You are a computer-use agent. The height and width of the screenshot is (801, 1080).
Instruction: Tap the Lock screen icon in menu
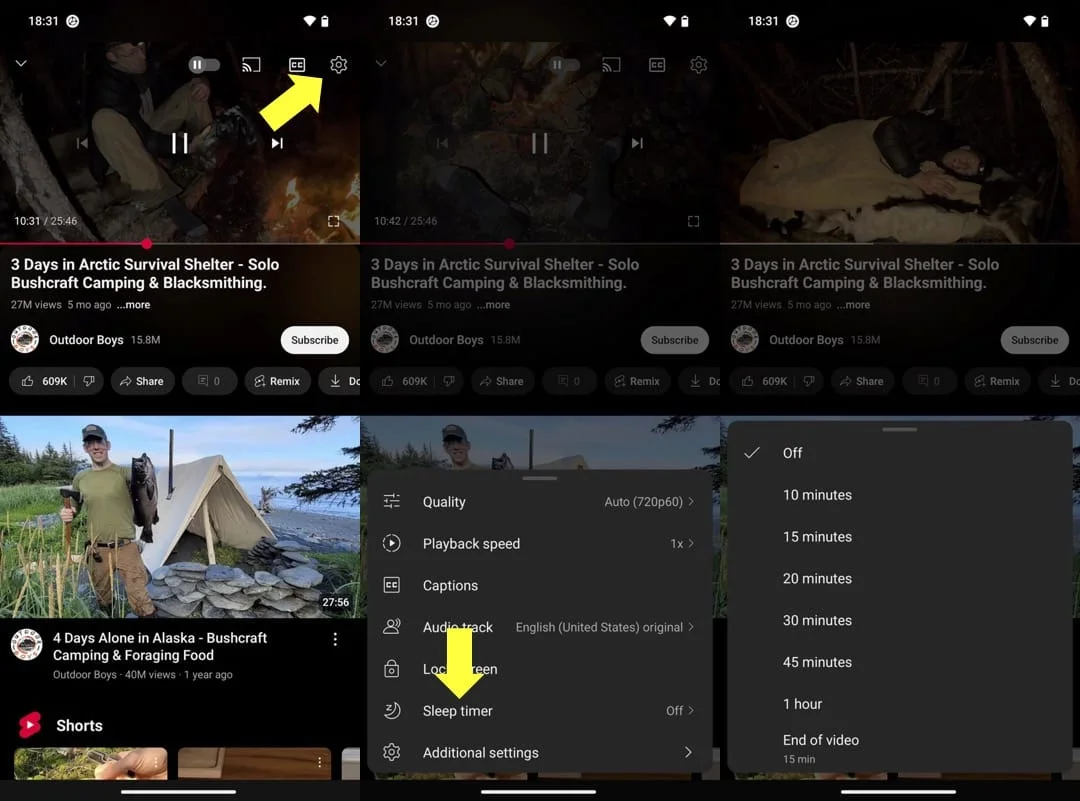point(391,669)
